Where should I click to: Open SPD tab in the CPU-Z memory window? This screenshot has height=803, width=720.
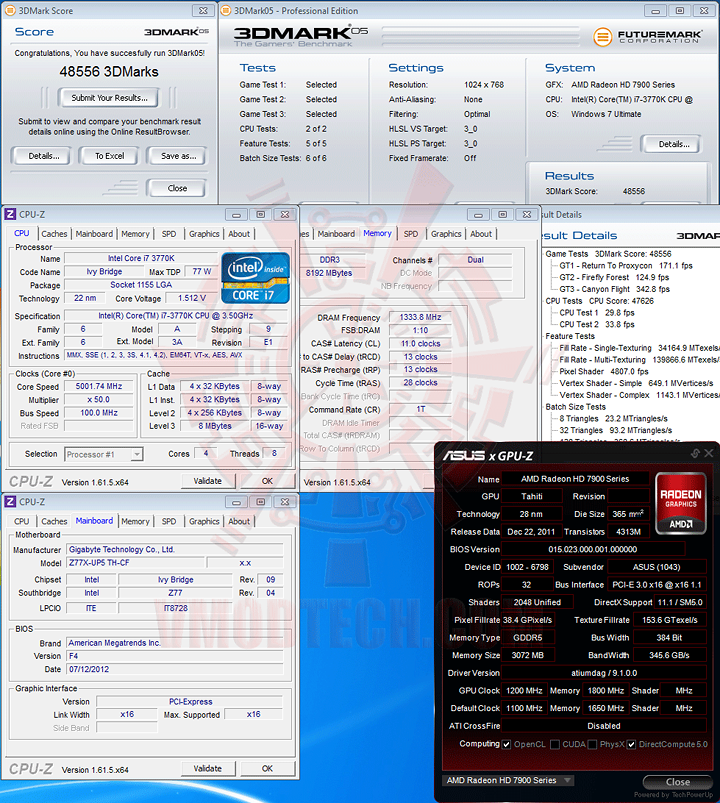411,234
